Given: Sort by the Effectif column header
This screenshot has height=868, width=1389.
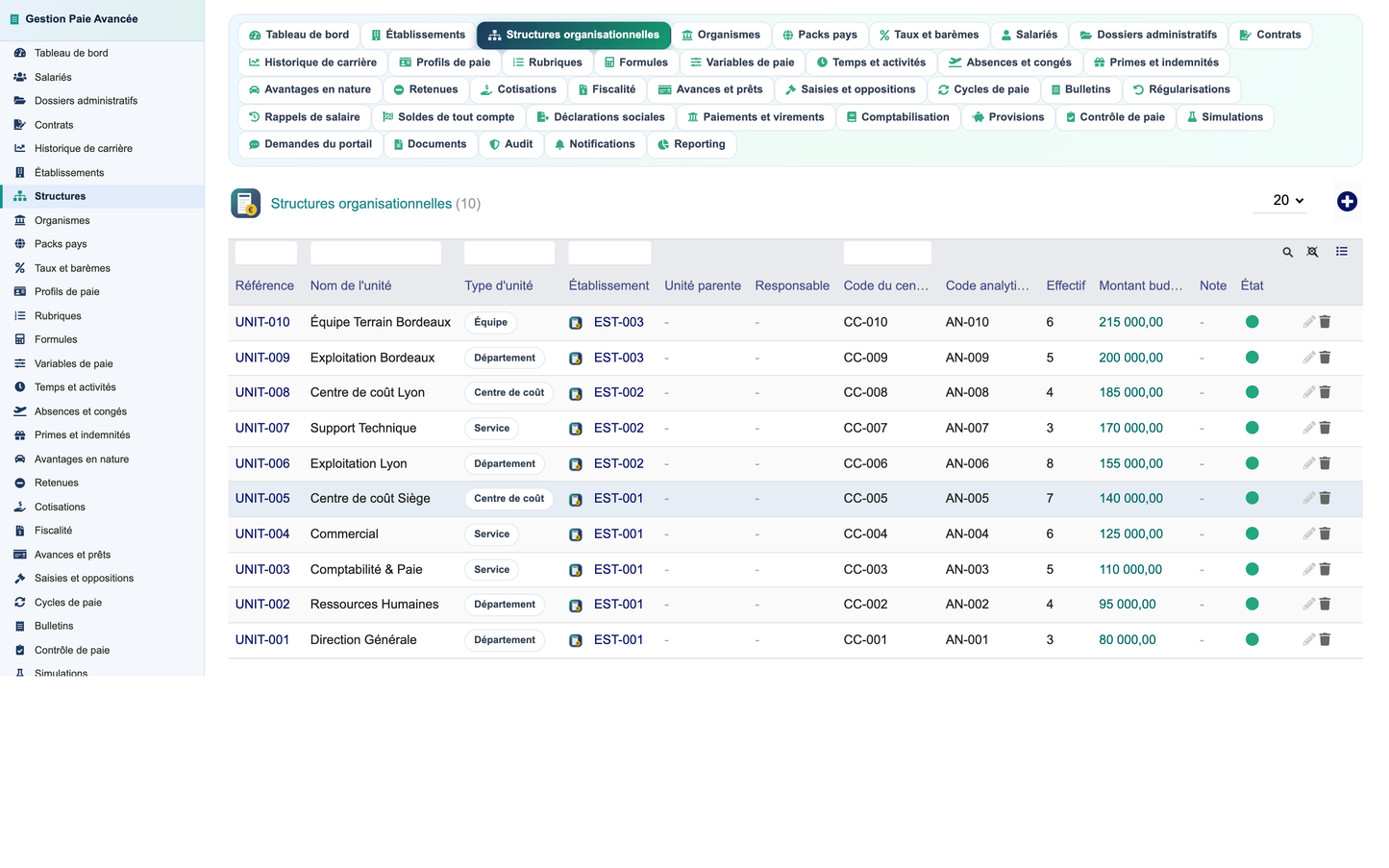Looking at the screenshot, I should tap(1065, 285).
